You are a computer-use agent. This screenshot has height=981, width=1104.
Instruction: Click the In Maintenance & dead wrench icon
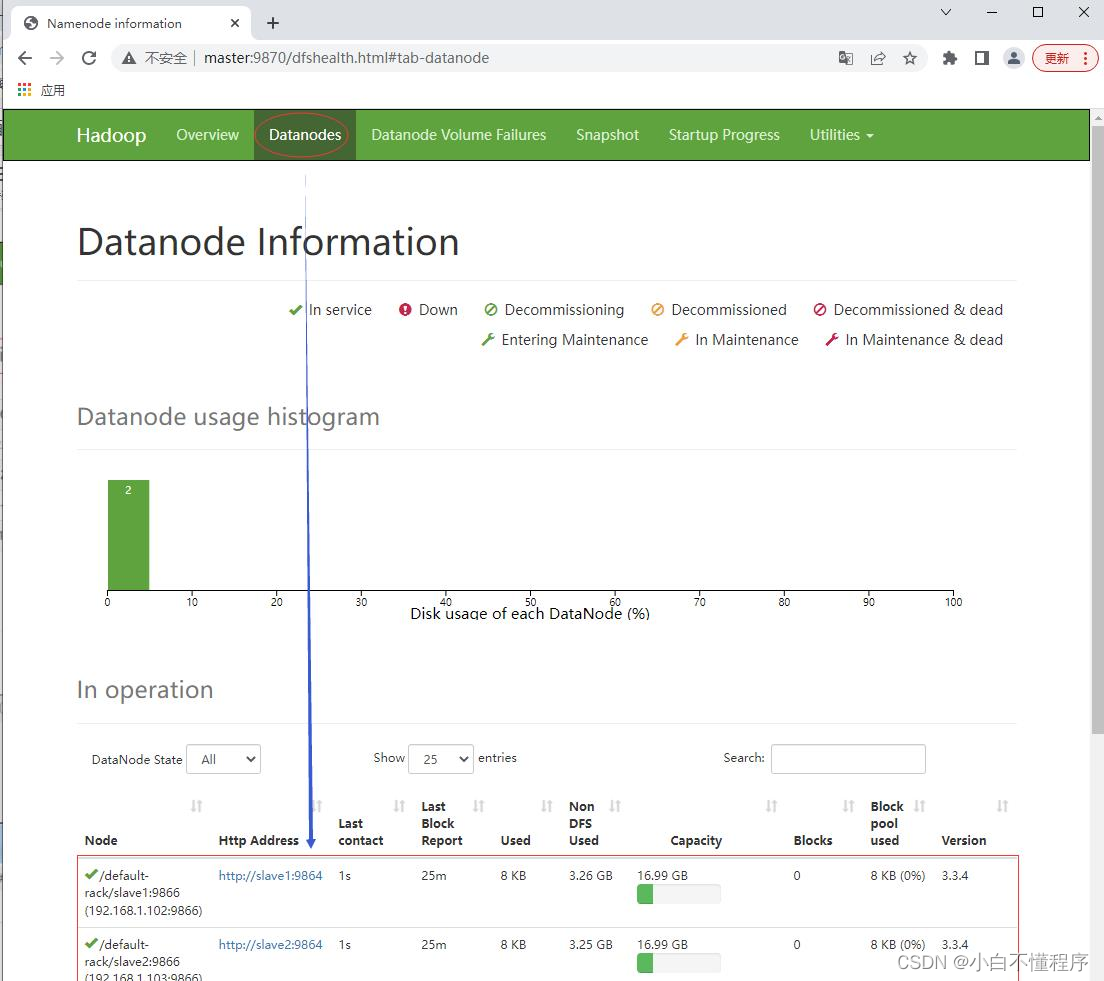(832, 339)
